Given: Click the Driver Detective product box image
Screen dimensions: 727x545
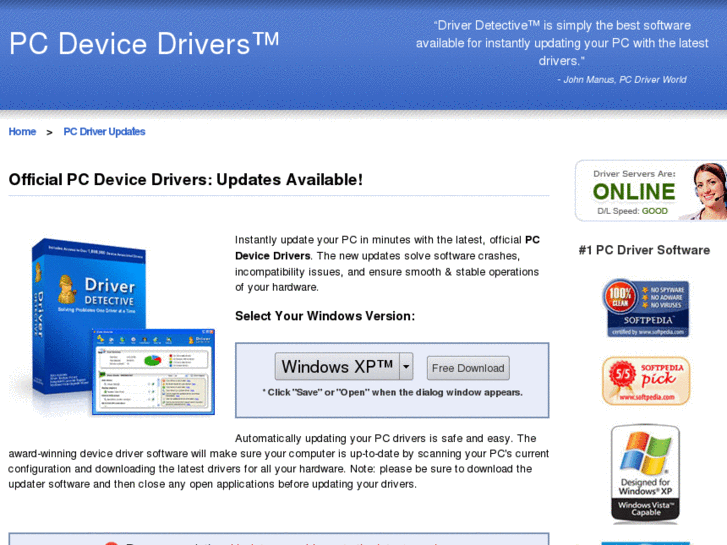Looking at the screenshot, I should [88, 318].
